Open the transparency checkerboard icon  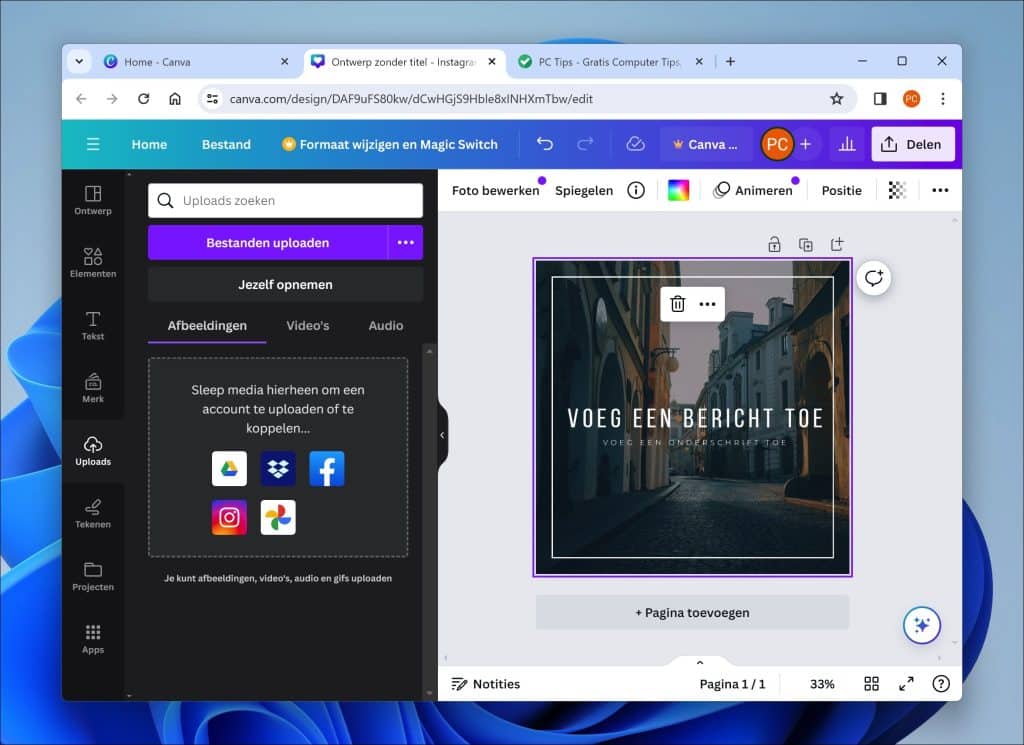[897, 190]
